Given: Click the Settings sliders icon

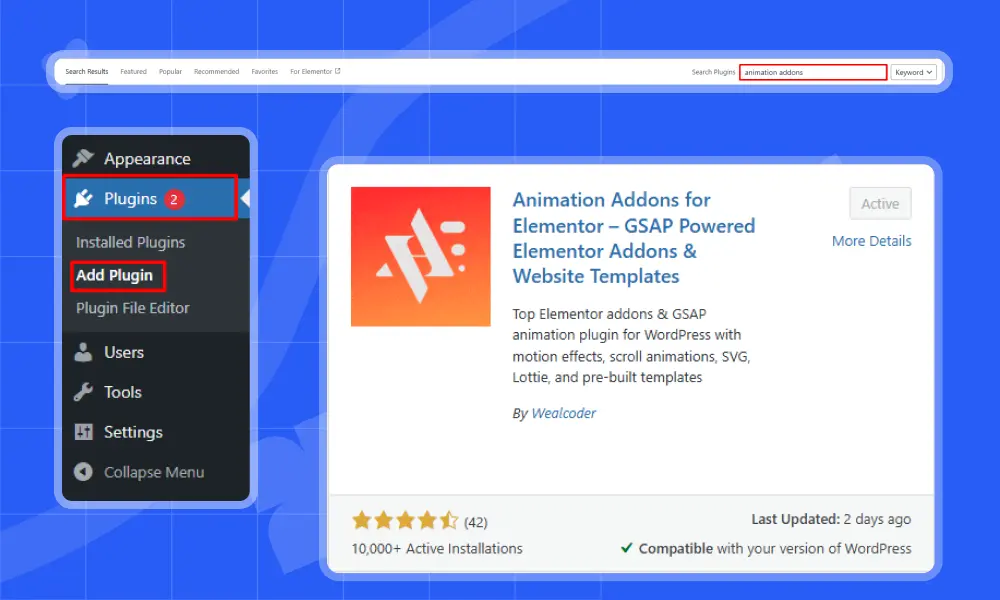Looking at the screenshot, I should coord(84,432).
